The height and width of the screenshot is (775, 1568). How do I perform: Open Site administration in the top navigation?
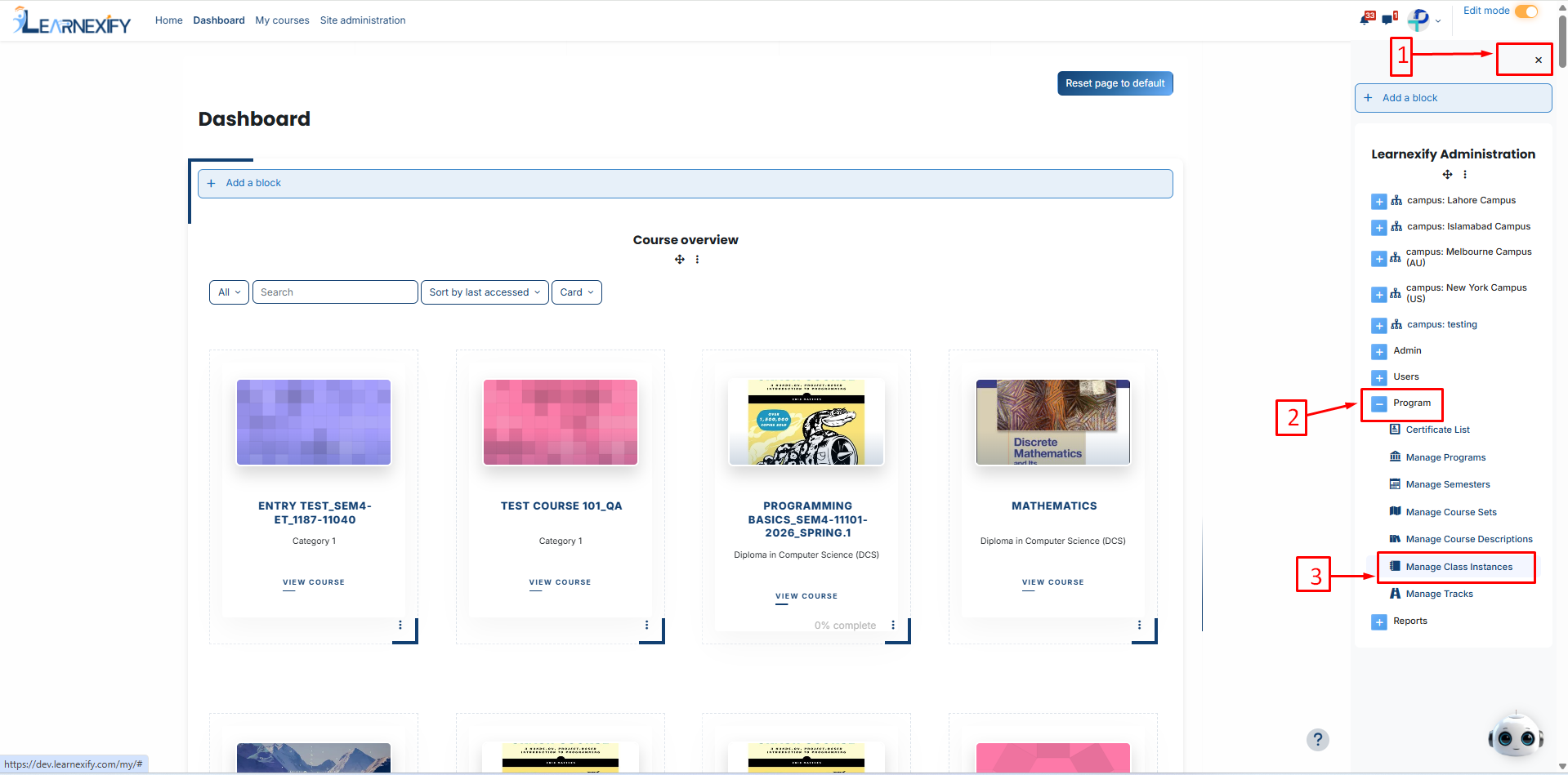point(363,20)
